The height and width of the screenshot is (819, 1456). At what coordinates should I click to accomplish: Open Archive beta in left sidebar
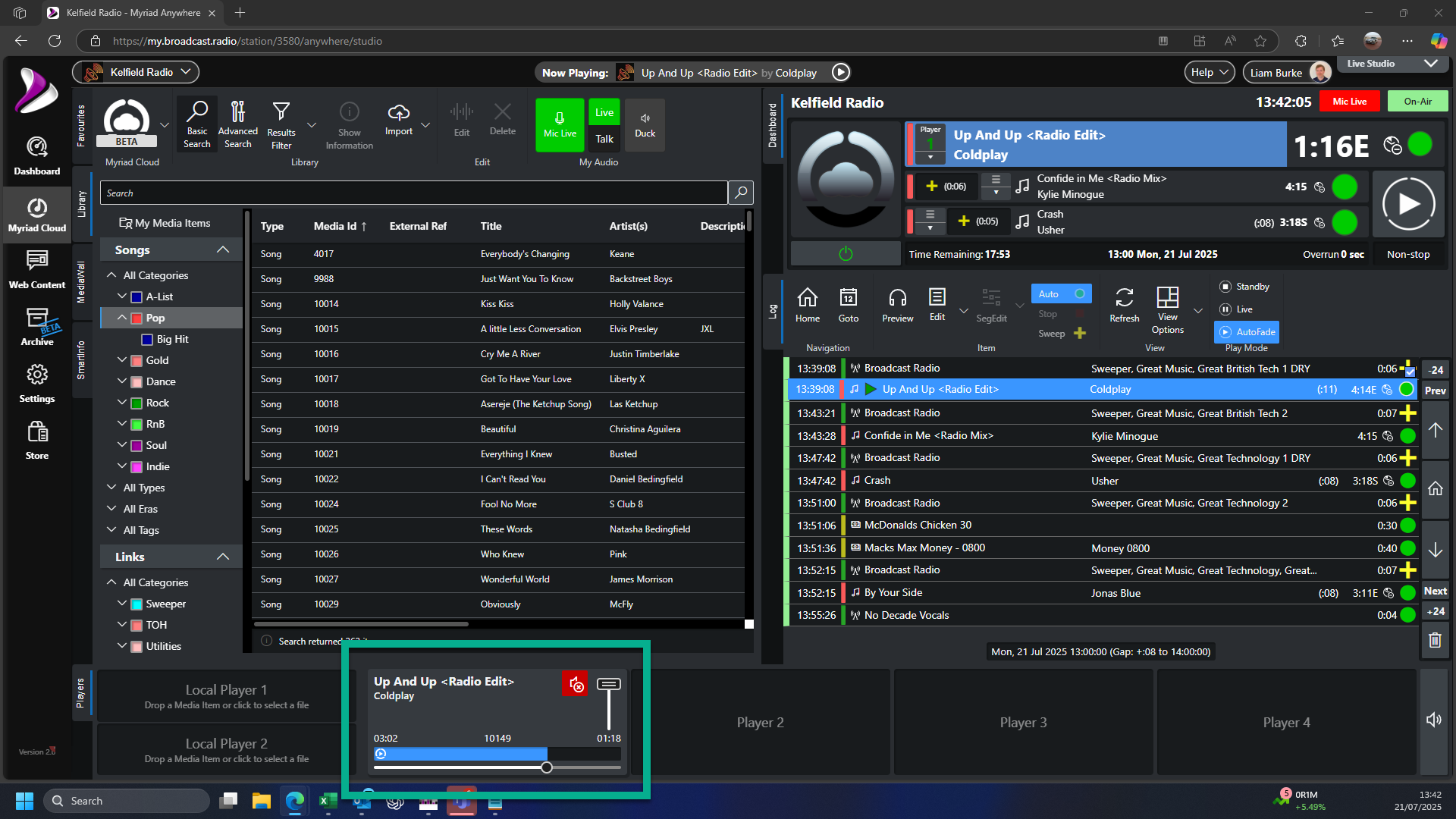(36, 326)
